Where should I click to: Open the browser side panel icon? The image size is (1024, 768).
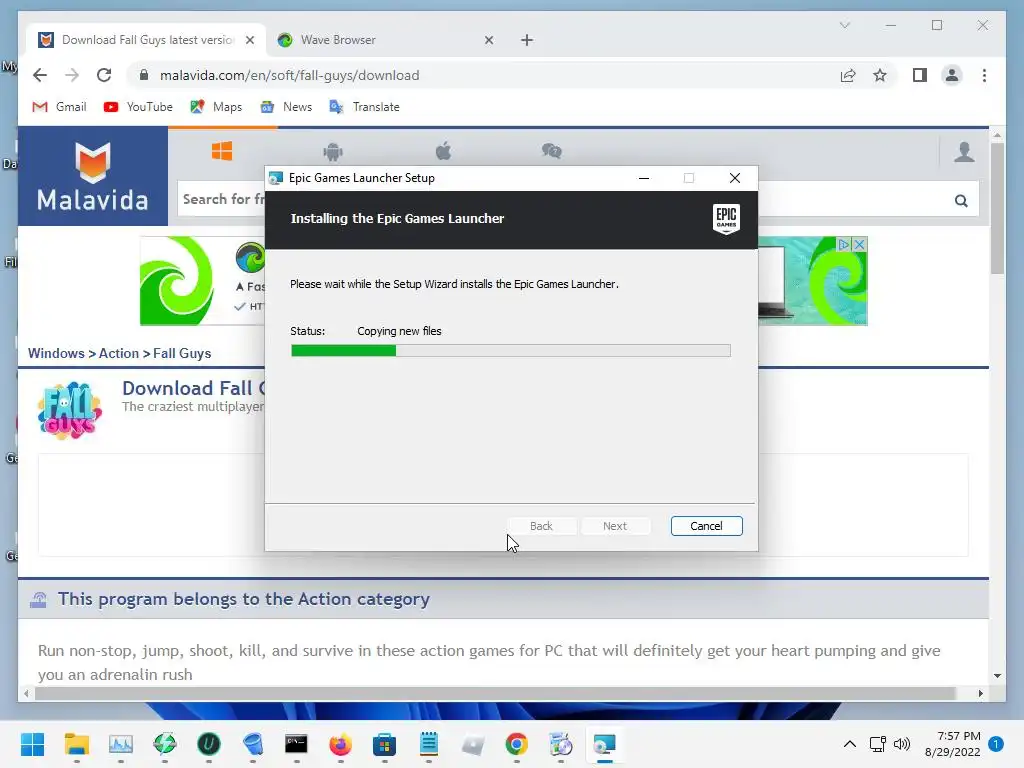pyautogui.click(x=920, y=75)
